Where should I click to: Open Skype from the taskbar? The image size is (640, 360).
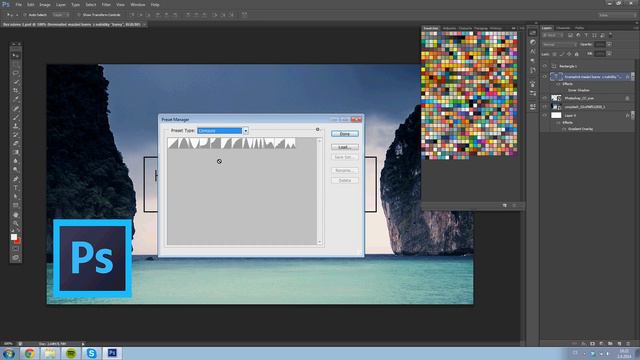[91, 353]
